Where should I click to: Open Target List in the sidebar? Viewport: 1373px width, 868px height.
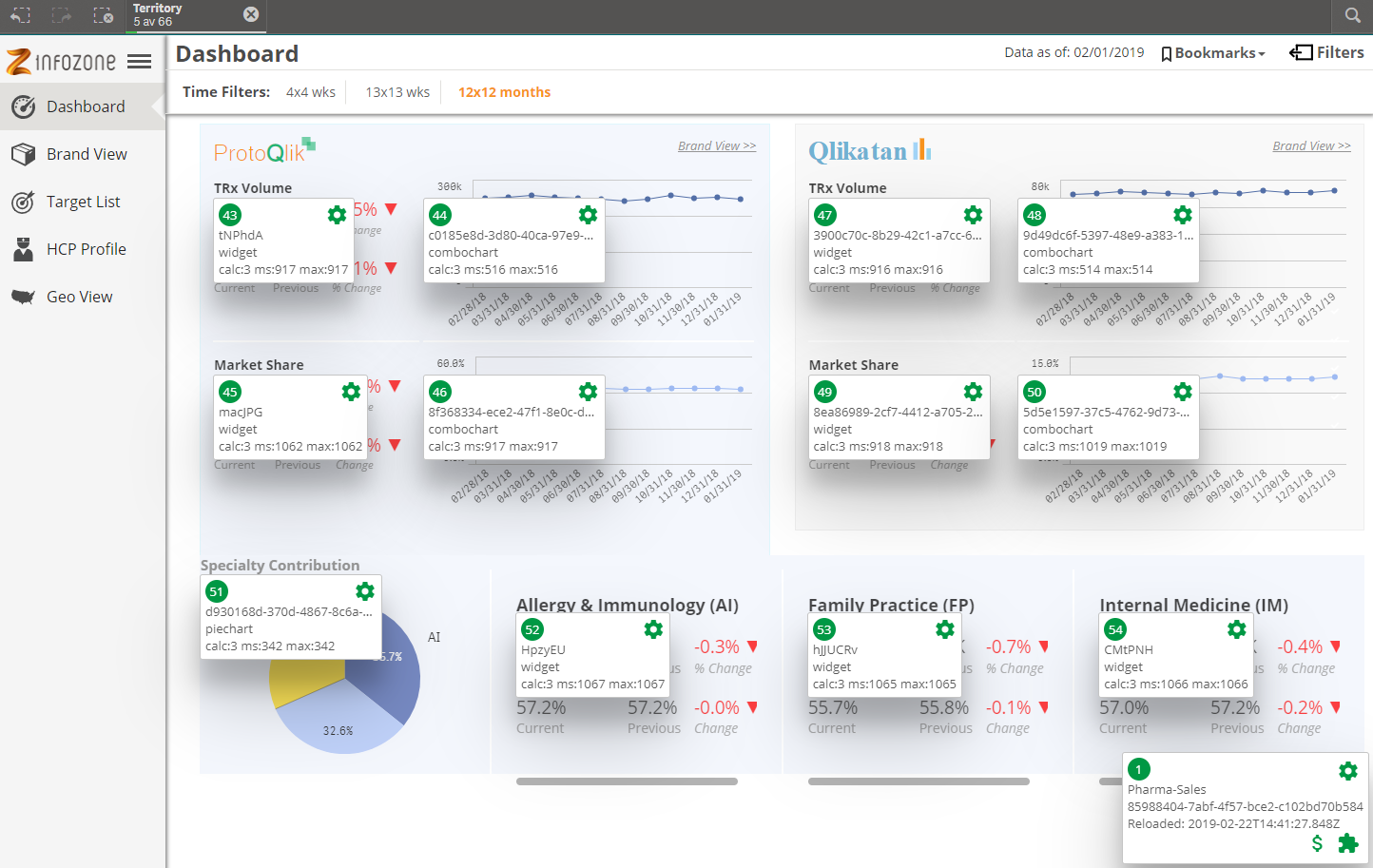point(83,202)
